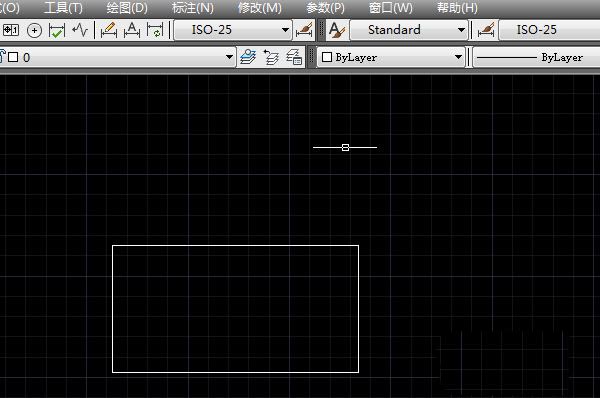Screen dimensions: 600x398
Task: Open the 参数(P) menu
Action: [325, 8]
